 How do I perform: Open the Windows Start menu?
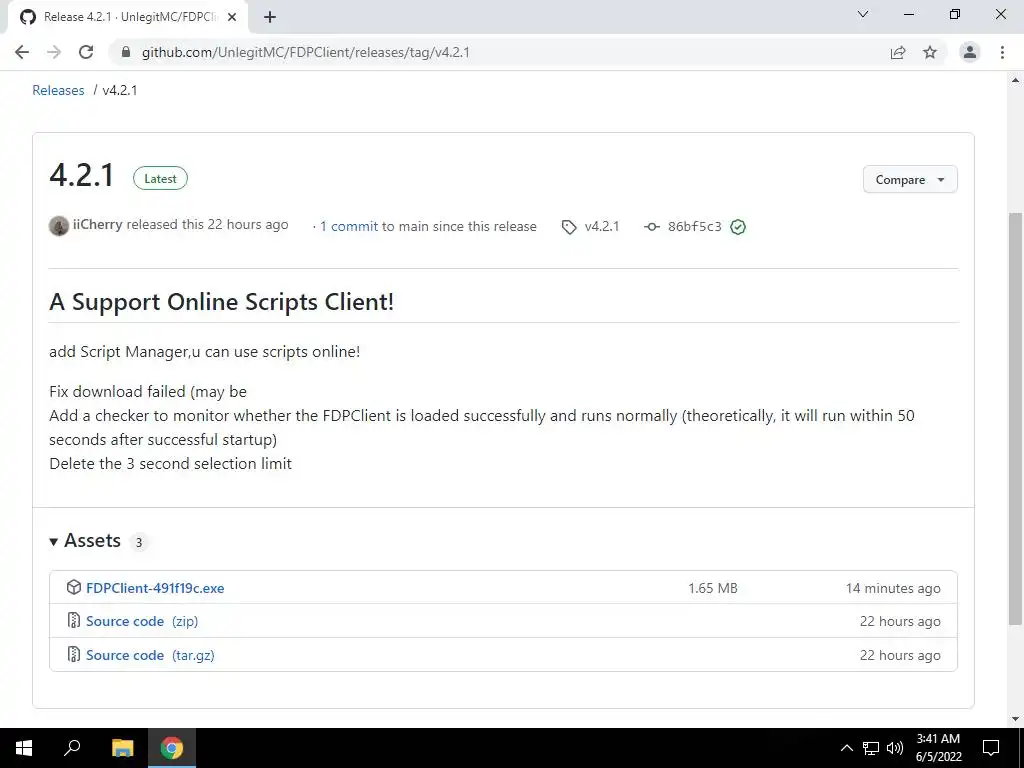(24, 748)
